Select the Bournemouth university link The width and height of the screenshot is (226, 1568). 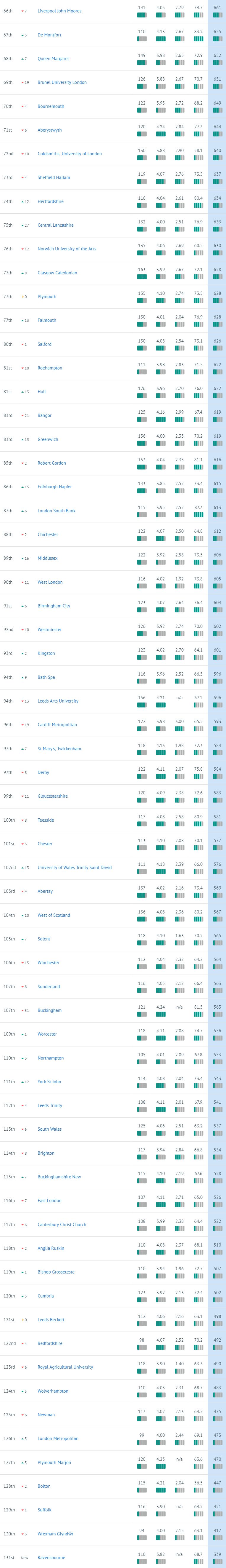[51, 107]
